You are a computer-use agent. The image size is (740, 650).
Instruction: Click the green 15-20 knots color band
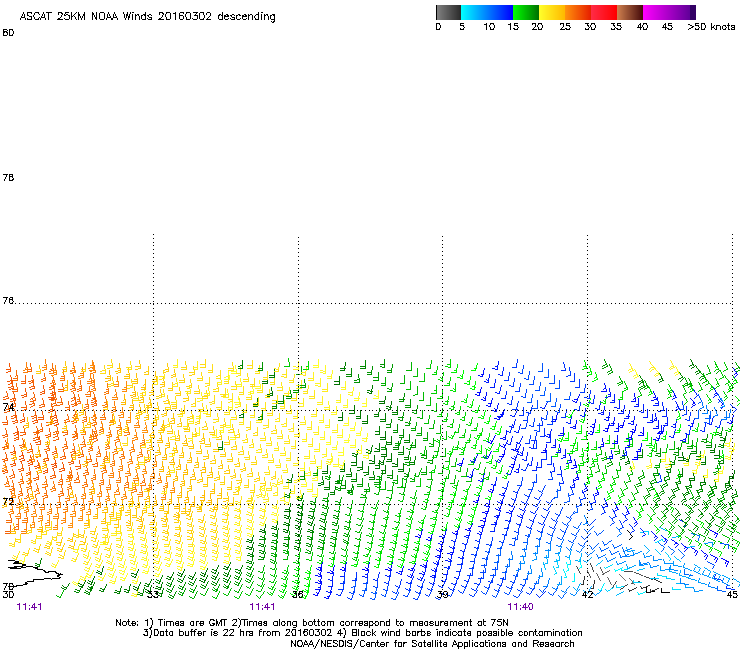[x=526, y=12]
